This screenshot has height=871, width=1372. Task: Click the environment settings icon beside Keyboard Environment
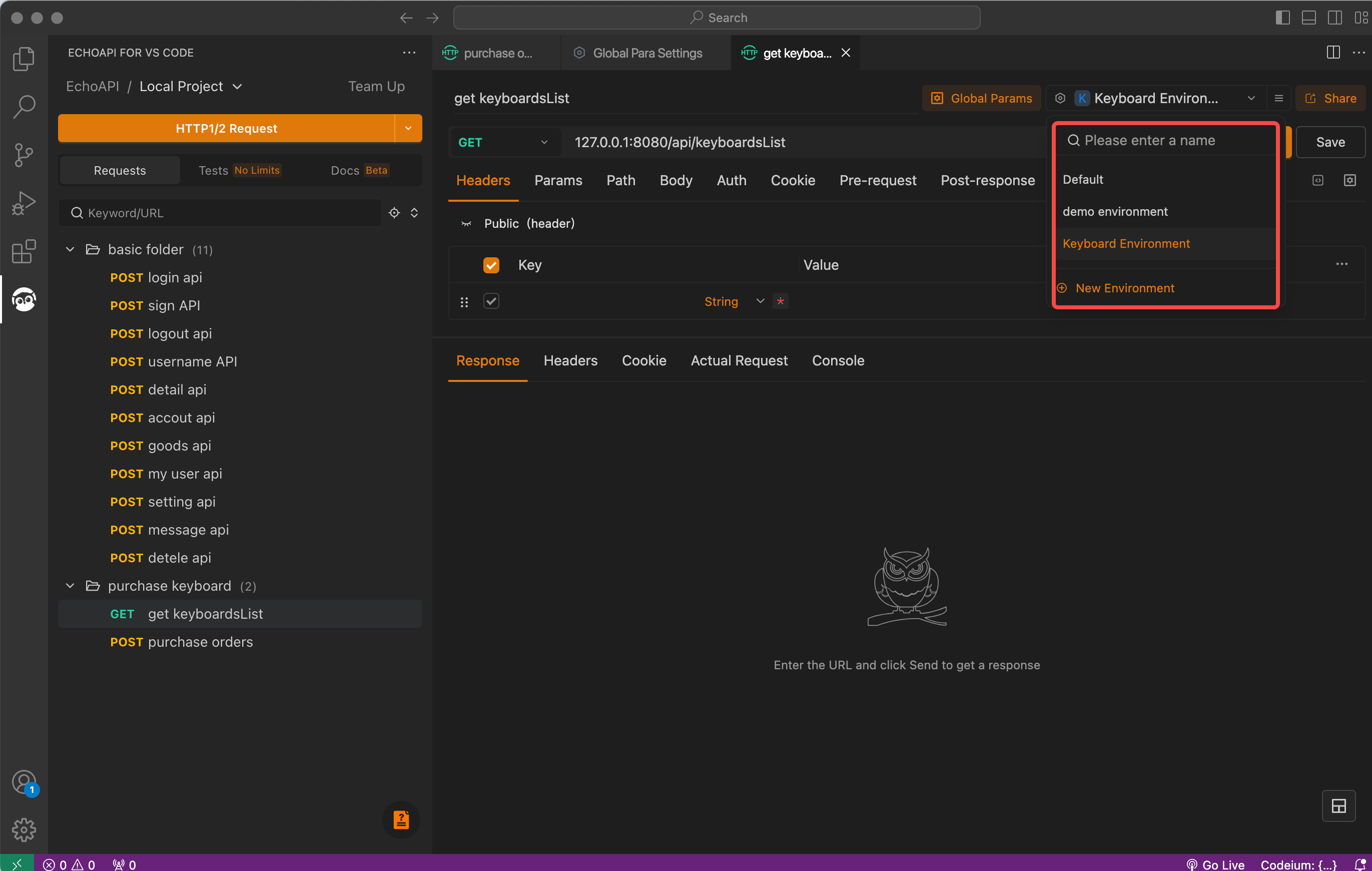pos(1060,98)
